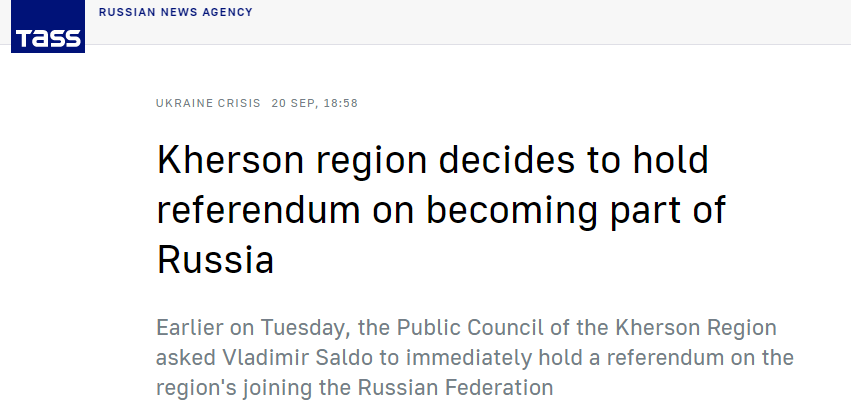The height and width of the screenshot is (408, 851).
Task: Click "Russia" on the headline's last line
Action: tap(215, 260)
